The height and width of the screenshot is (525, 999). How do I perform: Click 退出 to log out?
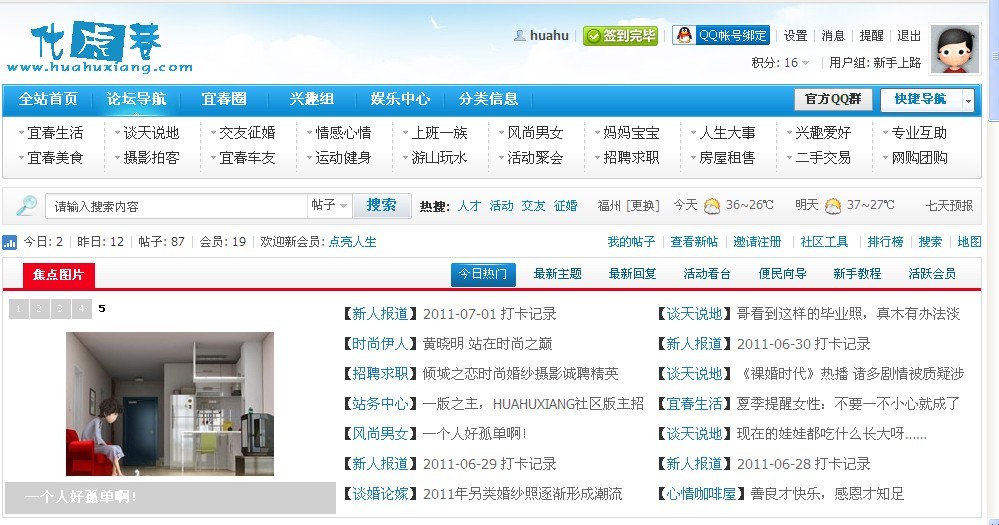(909, 36)
